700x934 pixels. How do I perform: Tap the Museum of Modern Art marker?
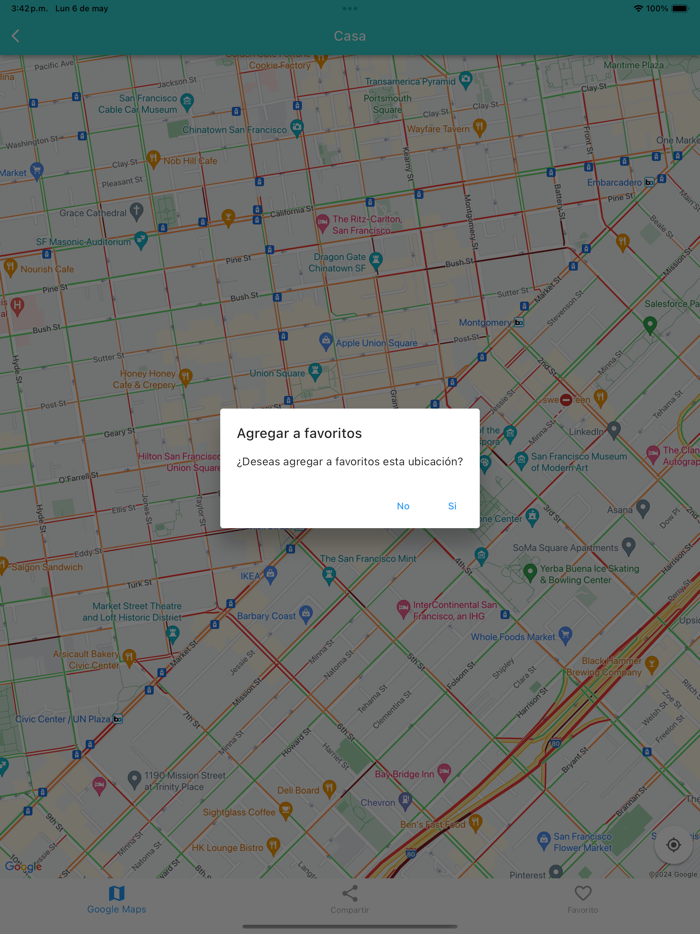coord(521,460)
